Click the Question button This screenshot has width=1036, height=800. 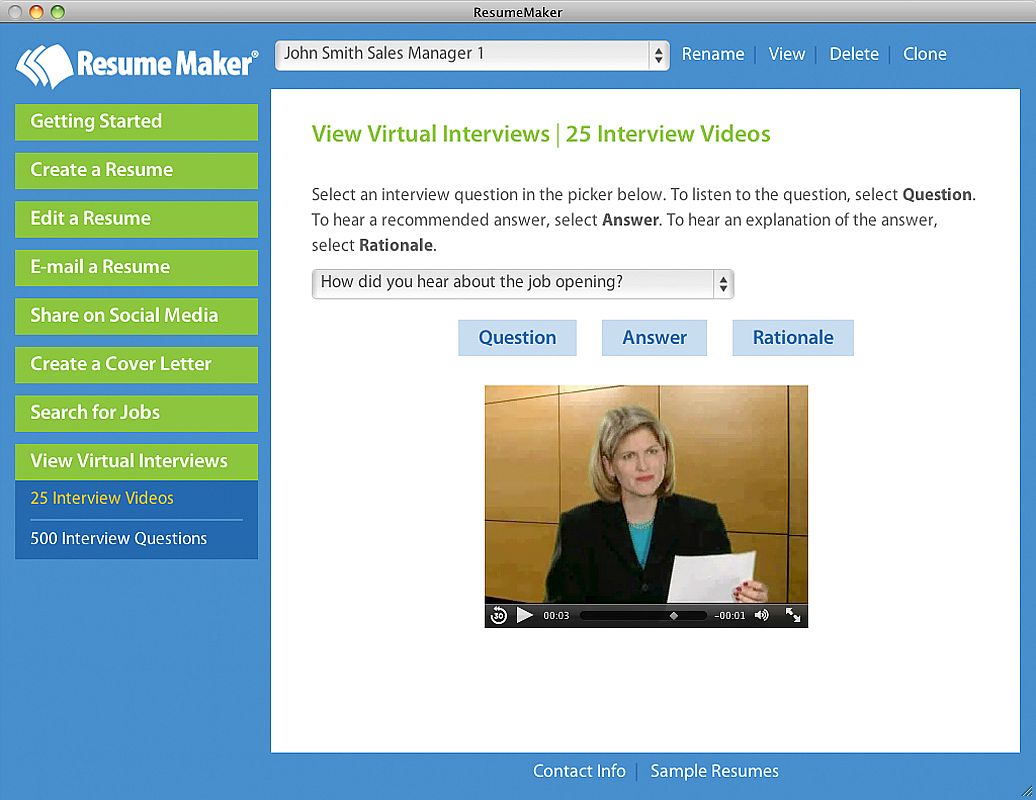pyautogui.click(x=517, y=338)
